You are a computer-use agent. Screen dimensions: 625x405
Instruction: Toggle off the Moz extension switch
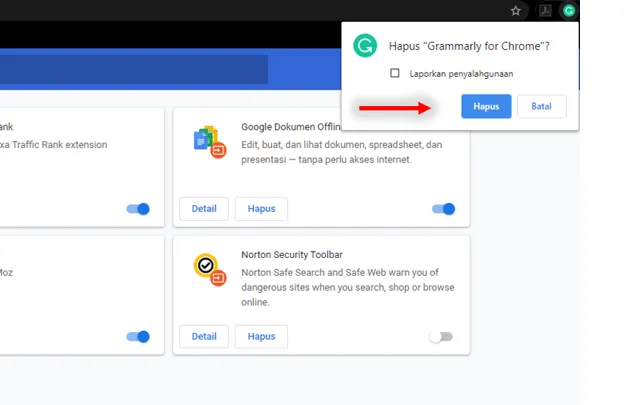tap(138, 337)
